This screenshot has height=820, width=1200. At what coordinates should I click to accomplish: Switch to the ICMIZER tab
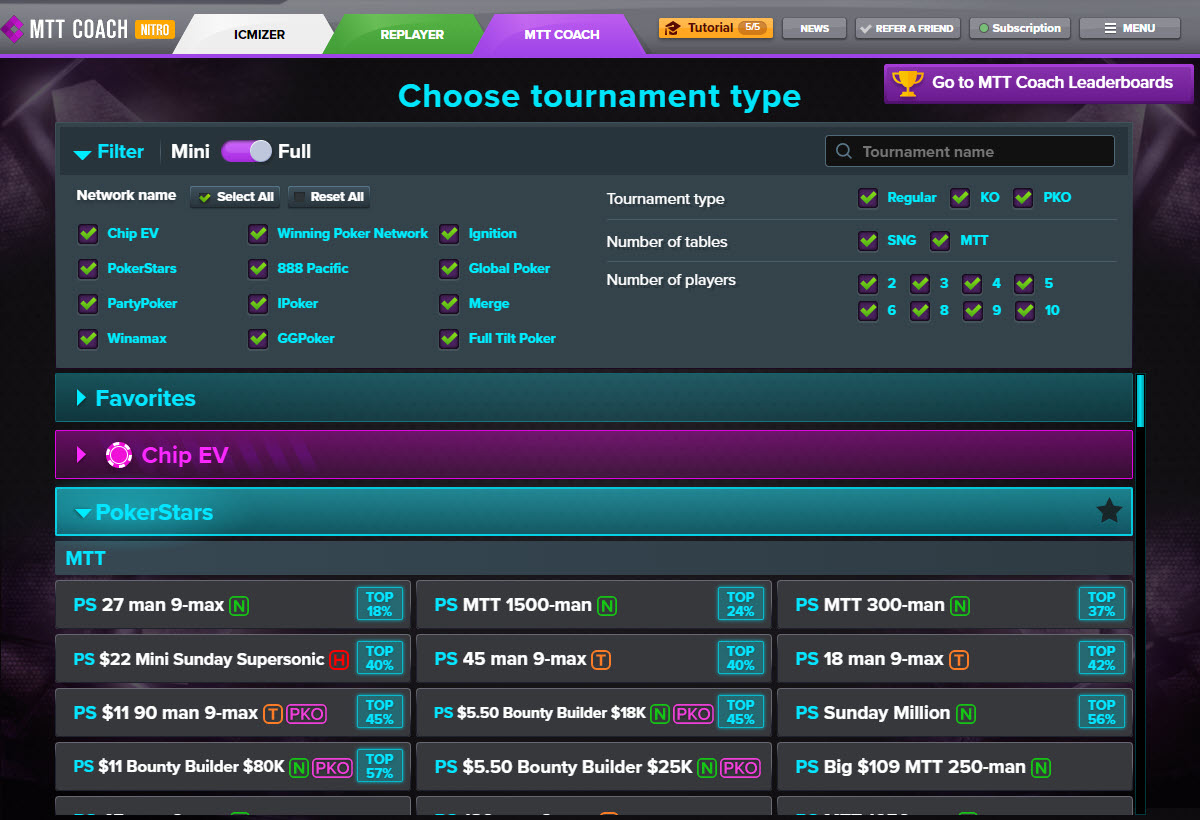[258, 34]
